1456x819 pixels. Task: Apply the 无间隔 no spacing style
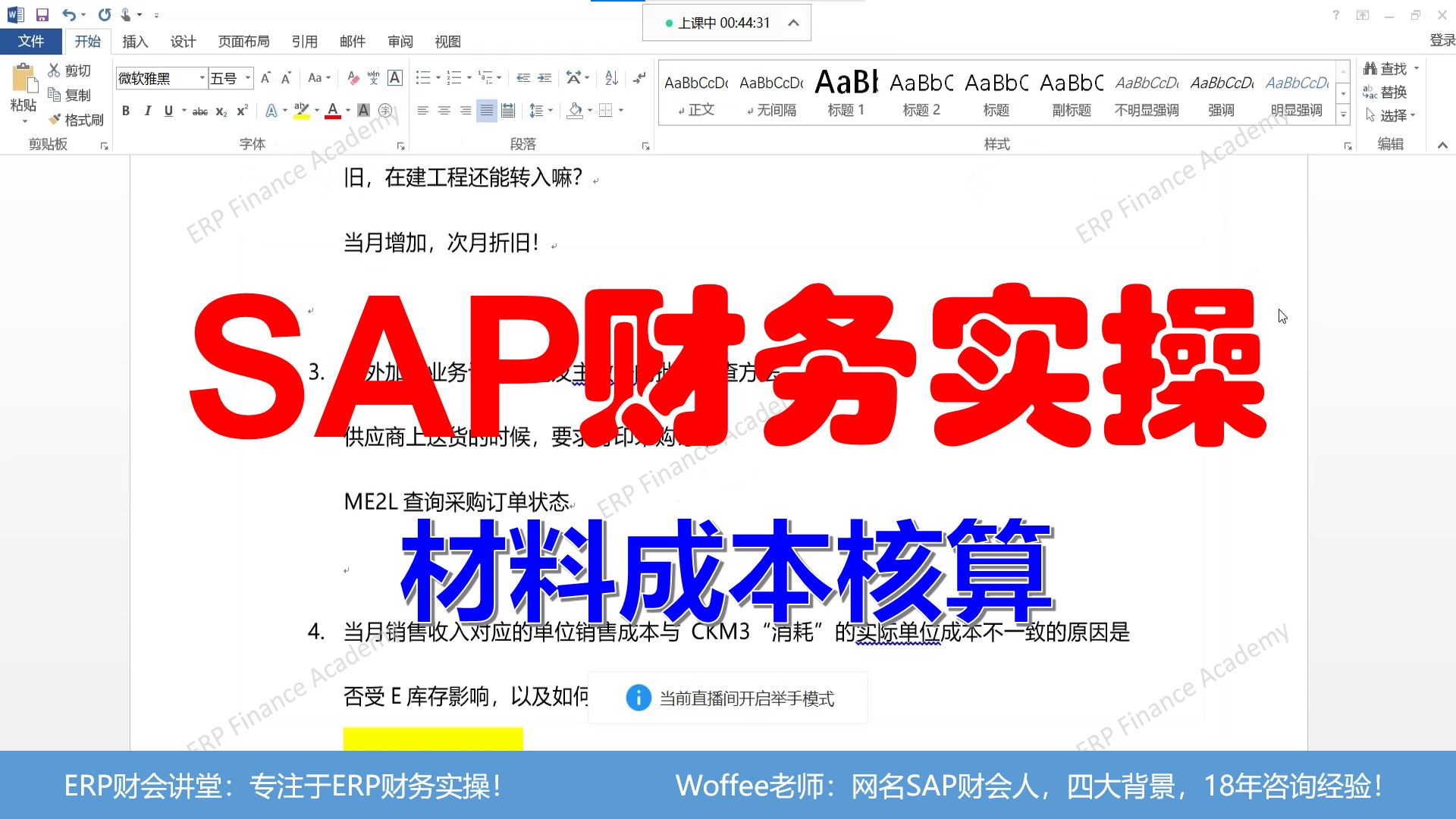(x=771, y=93)
